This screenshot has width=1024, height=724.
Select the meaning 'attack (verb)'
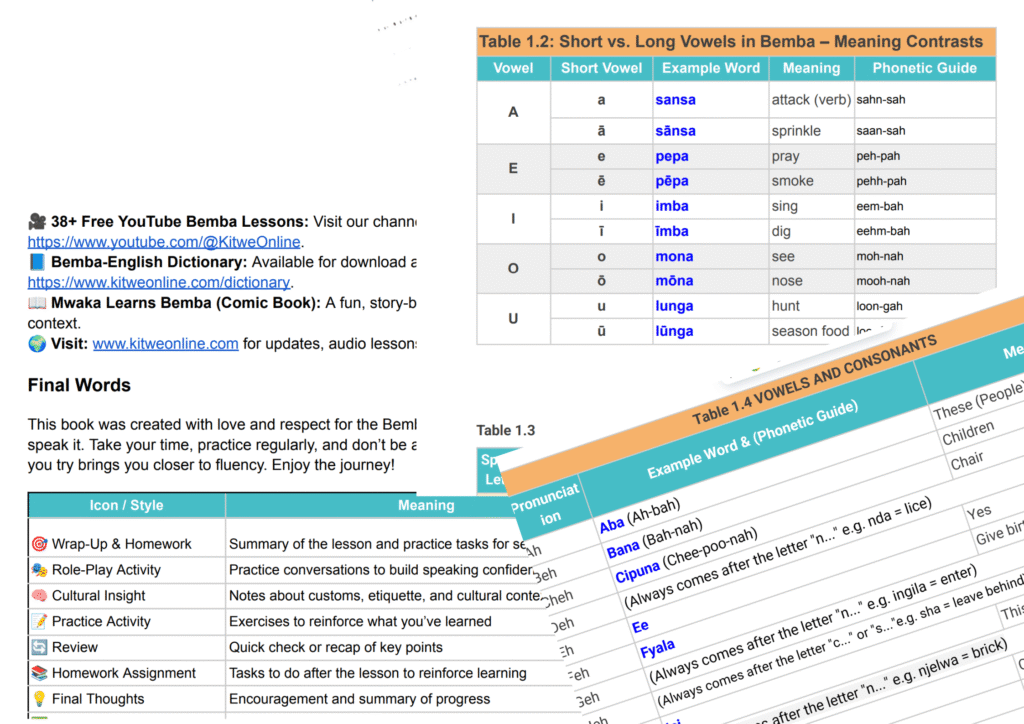pos(811,100)
